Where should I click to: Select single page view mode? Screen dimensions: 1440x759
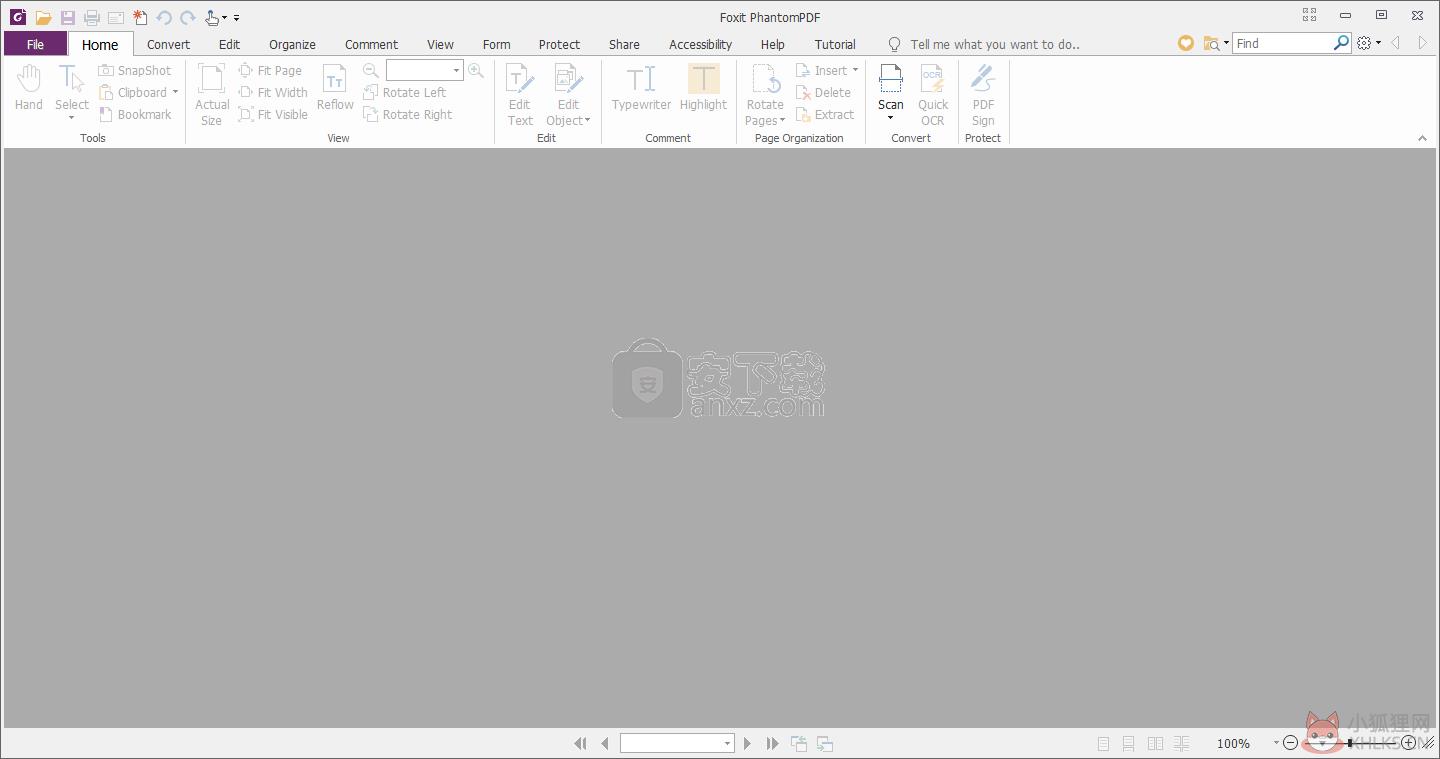click(1103, 743)
